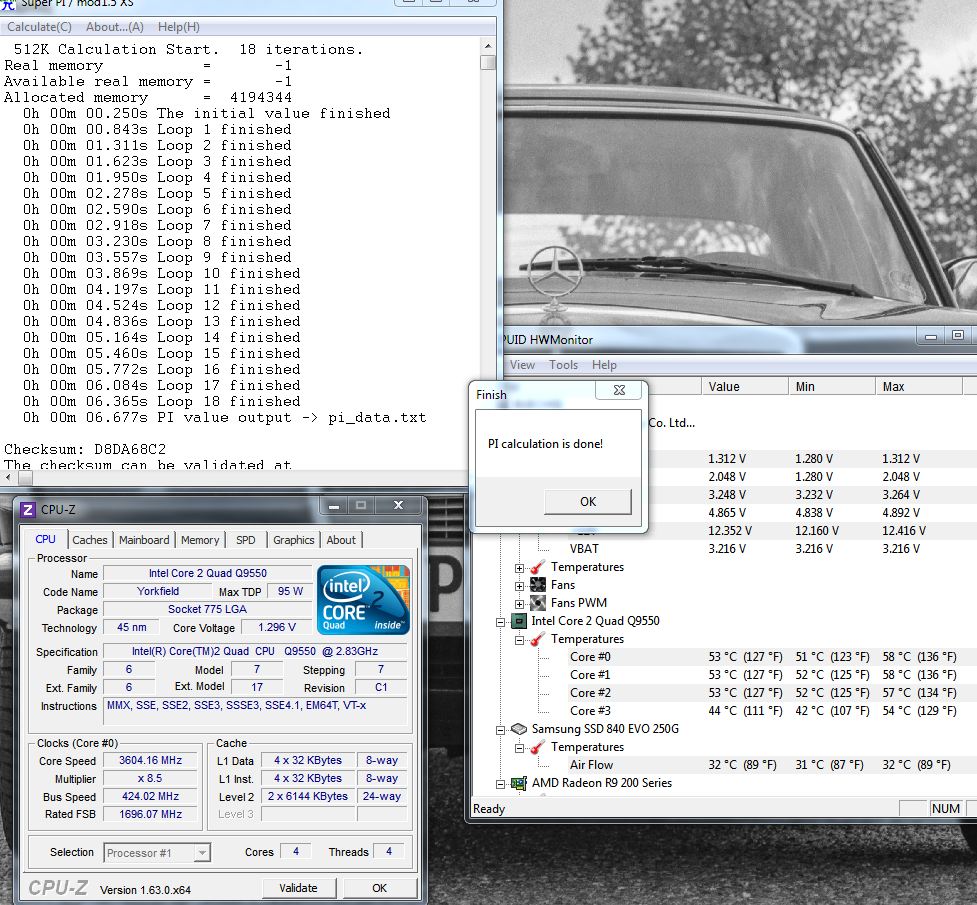
Task: Click the thermometer icon under Intel Core 2 Quad
Action: (x=537, y=639)
